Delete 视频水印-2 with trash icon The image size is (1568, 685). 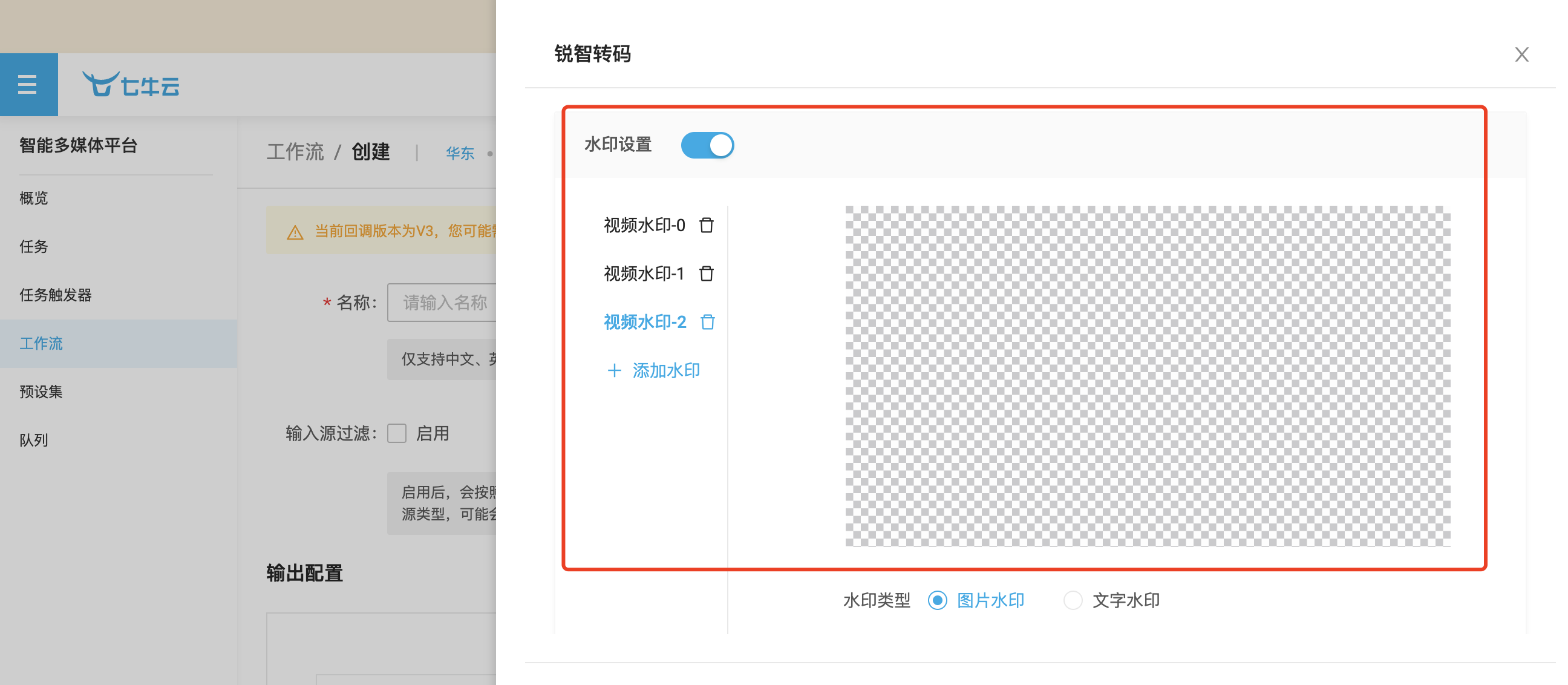[x=707, y=321]
